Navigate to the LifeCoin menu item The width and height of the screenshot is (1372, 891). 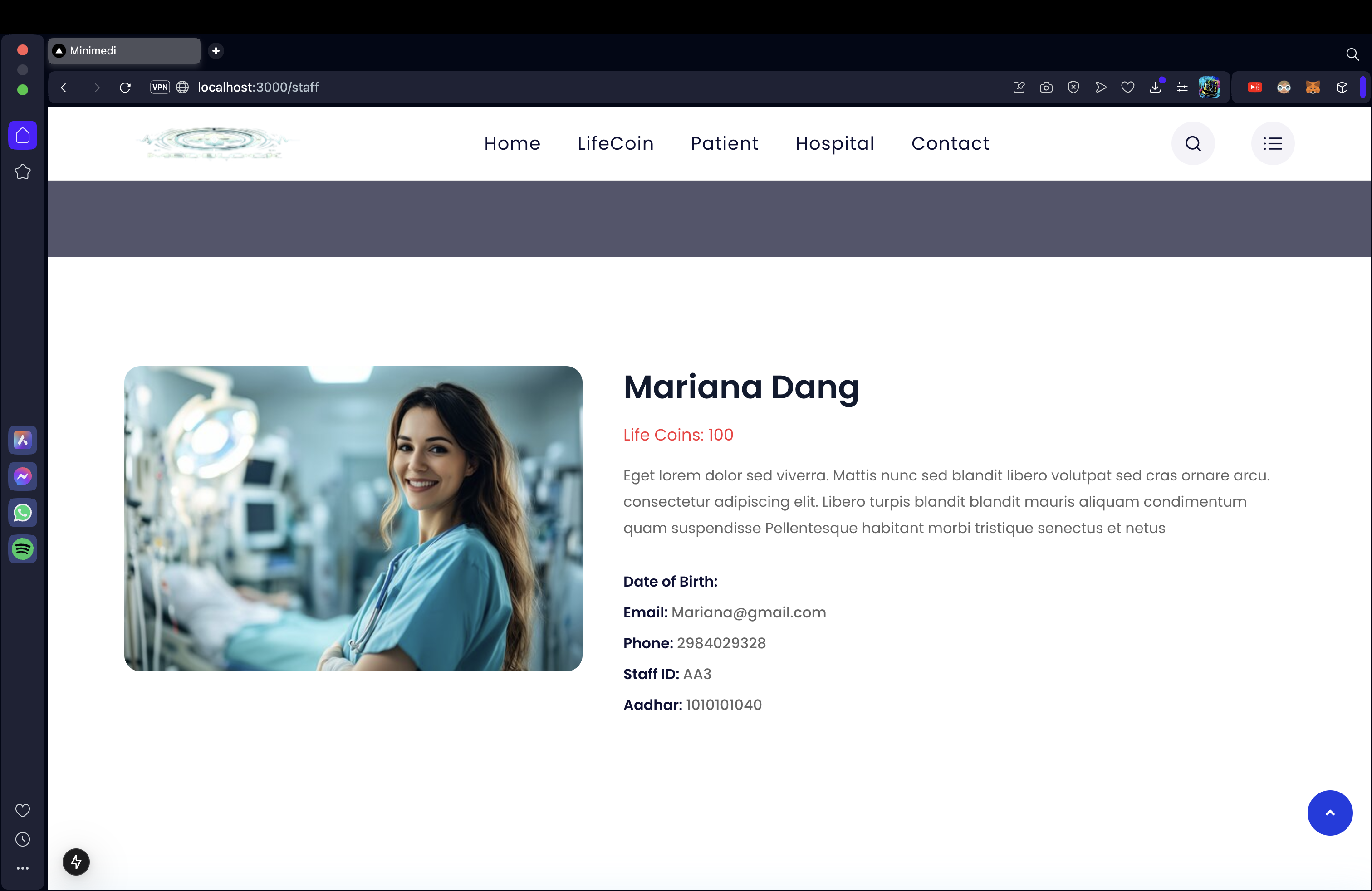tap(615, 143)
